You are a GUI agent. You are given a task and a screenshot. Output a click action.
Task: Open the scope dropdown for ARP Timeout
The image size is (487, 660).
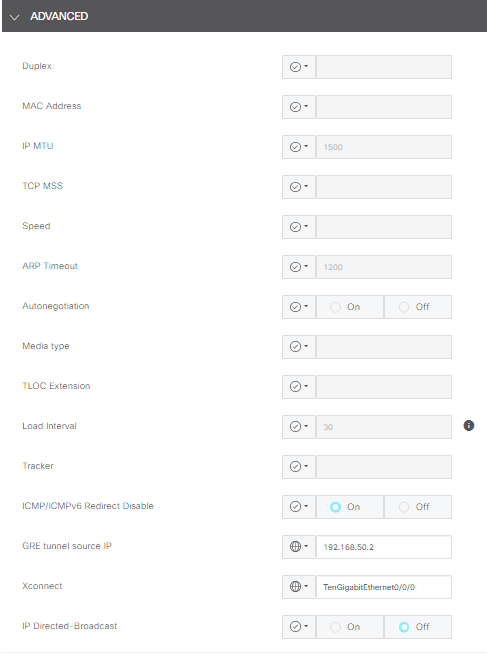299,267
